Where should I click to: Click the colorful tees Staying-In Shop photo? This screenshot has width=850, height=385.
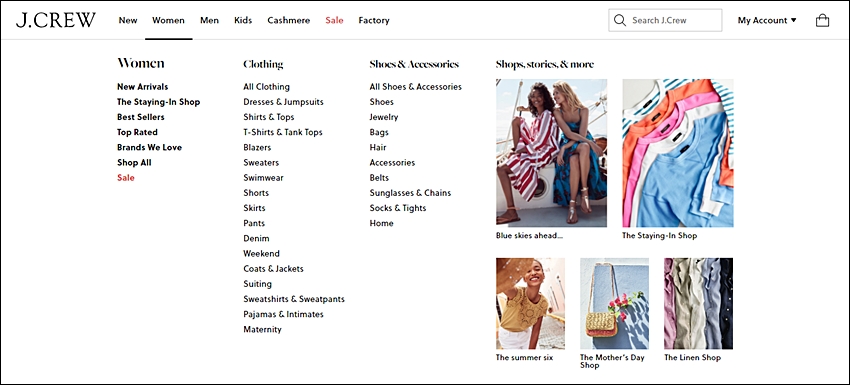[678, 152]
